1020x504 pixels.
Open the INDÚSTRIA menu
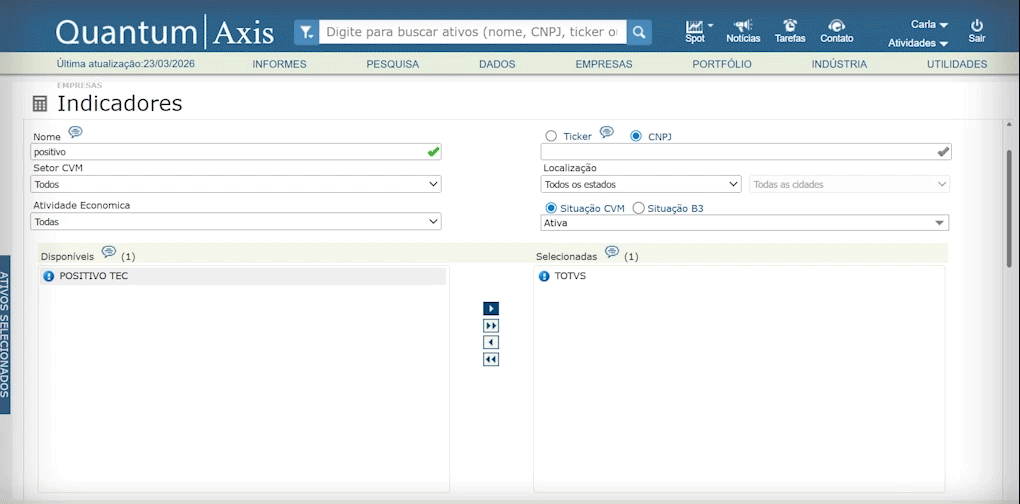[x=839, y=64]
